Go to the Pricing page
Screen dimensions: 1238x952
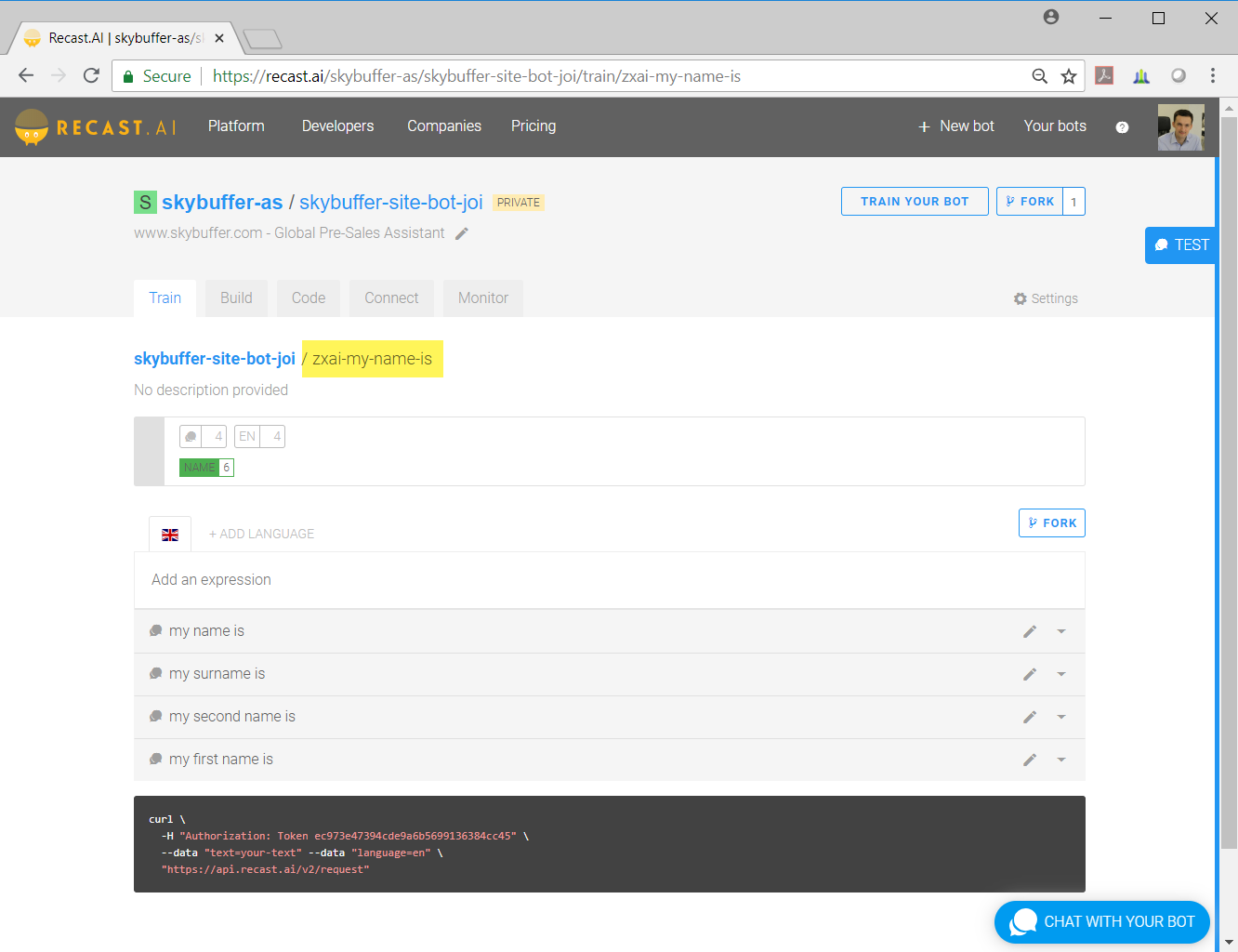pos(533,126)
